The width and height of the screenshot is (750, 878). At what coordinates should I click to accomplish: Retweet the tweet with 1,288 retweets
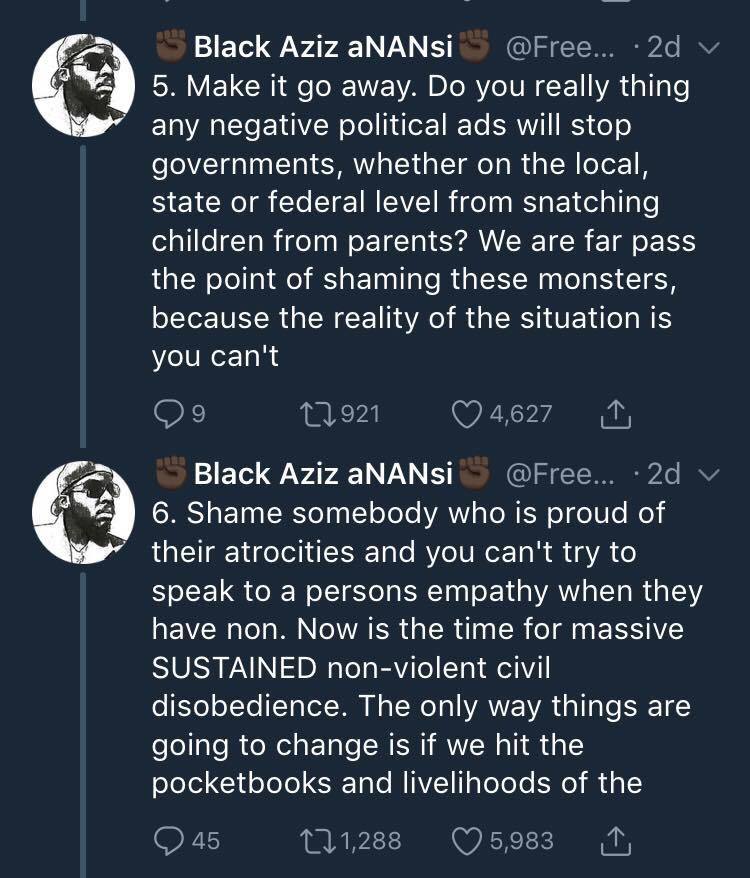[x=316, y=841]
